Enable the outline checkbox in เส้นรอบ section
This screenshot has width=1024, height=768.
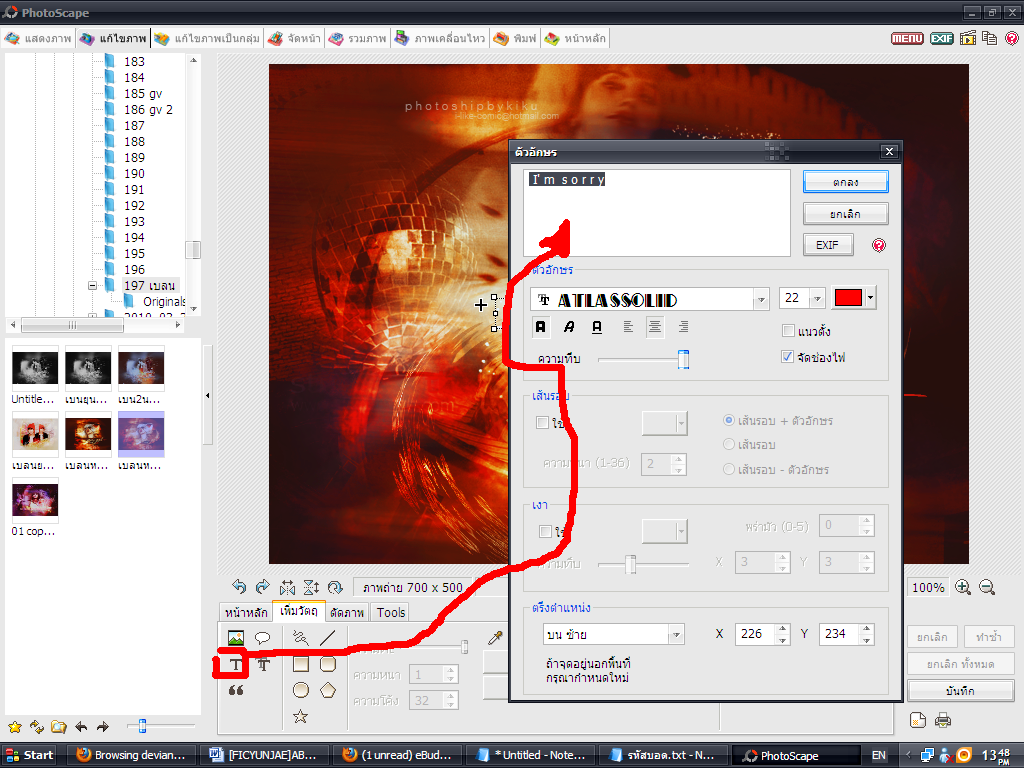(x=542, y=423)
